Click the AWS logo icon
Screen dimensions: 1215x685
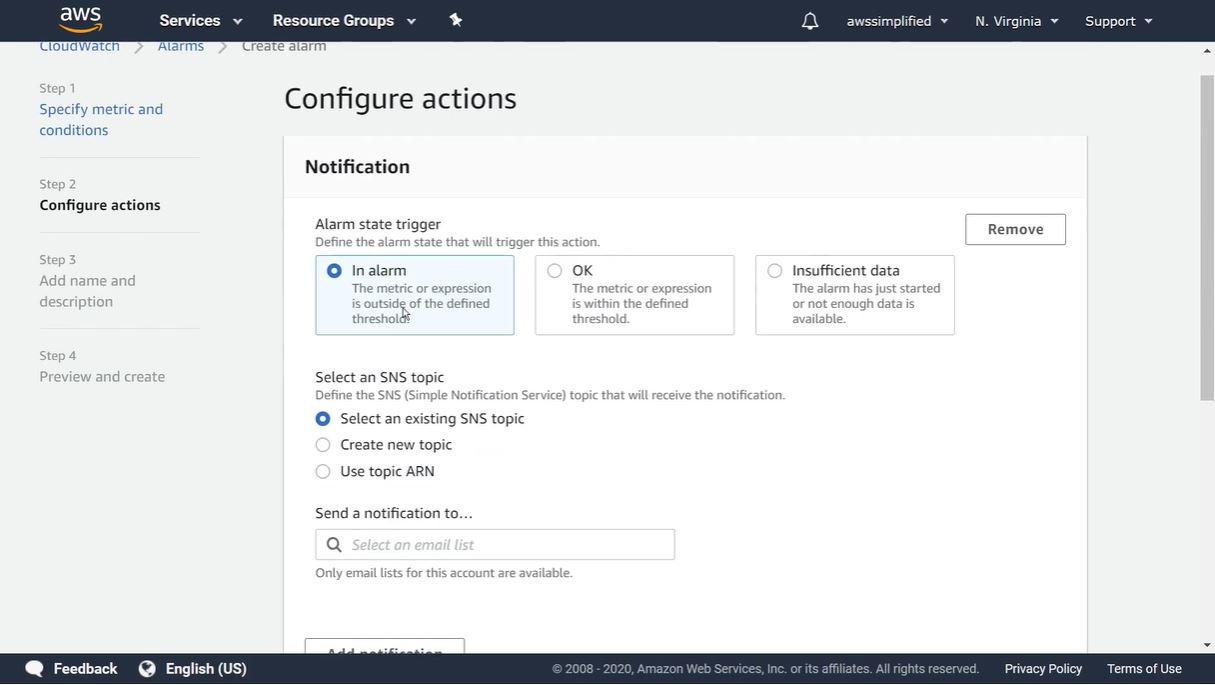(81, 19)
